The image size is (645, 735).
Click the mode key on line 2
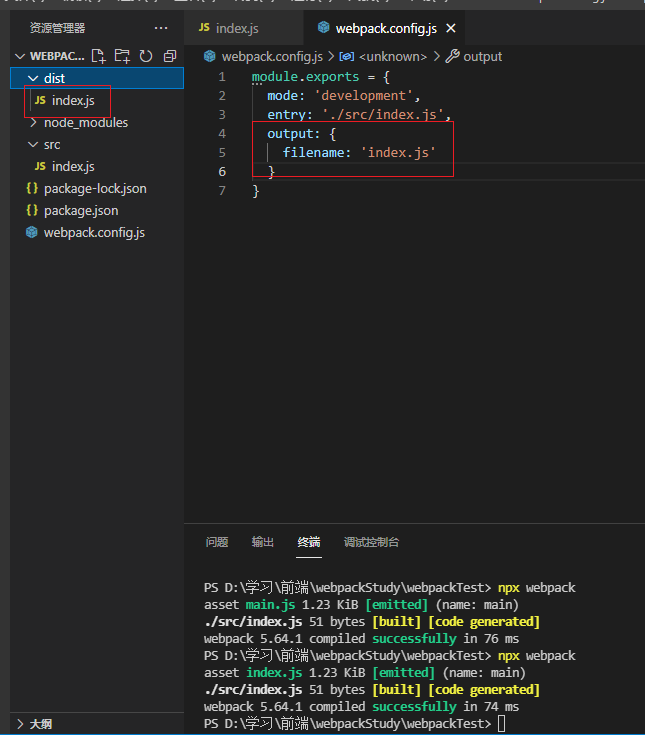(283, 96)
